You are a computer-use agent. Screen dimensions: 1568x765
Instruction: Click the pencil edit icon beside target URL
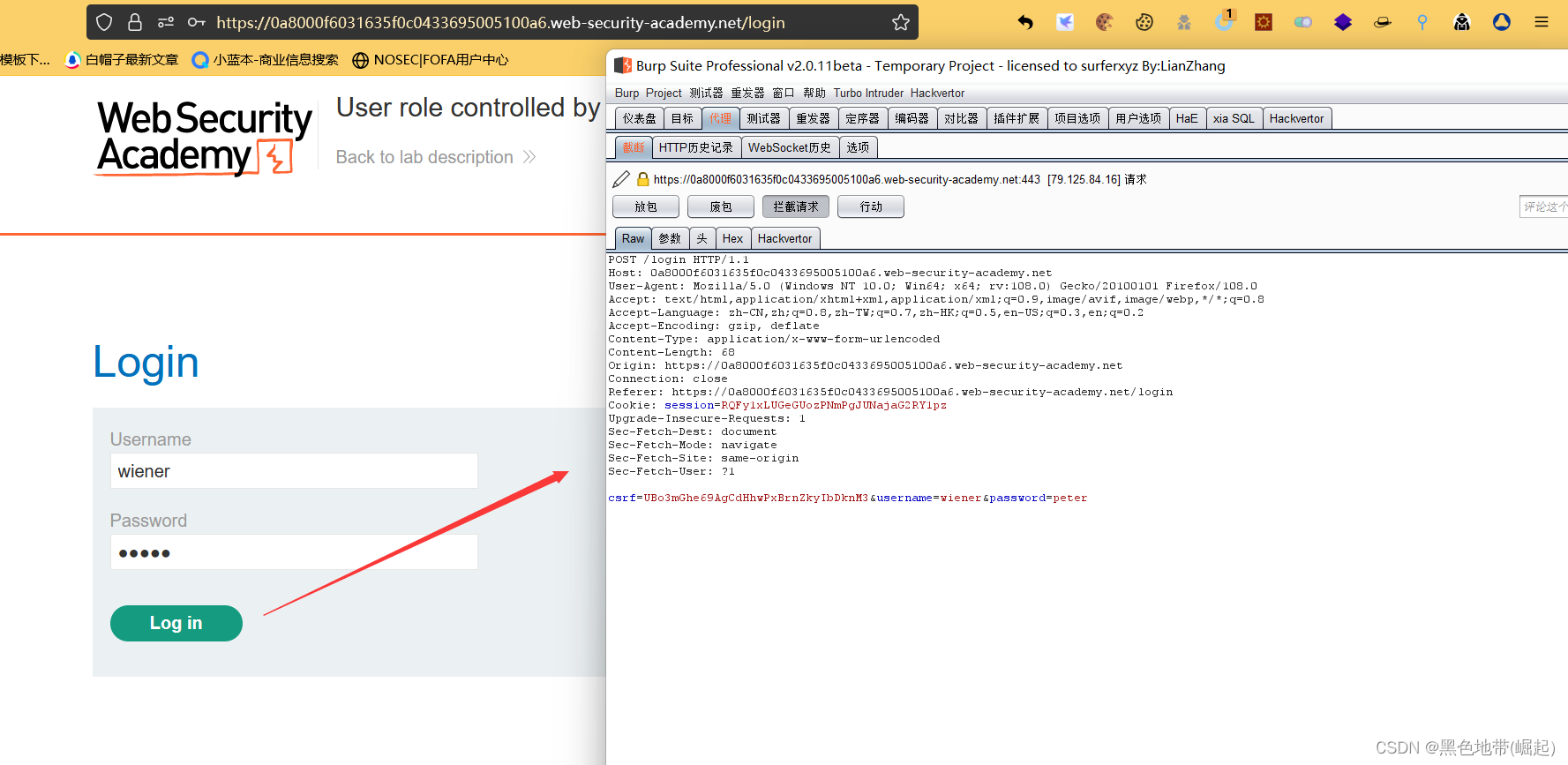click(x=621, y=180)
